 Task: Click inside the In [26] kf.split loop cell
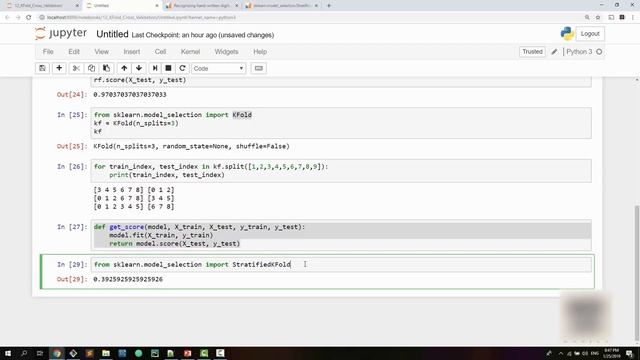tap(341, 171)
